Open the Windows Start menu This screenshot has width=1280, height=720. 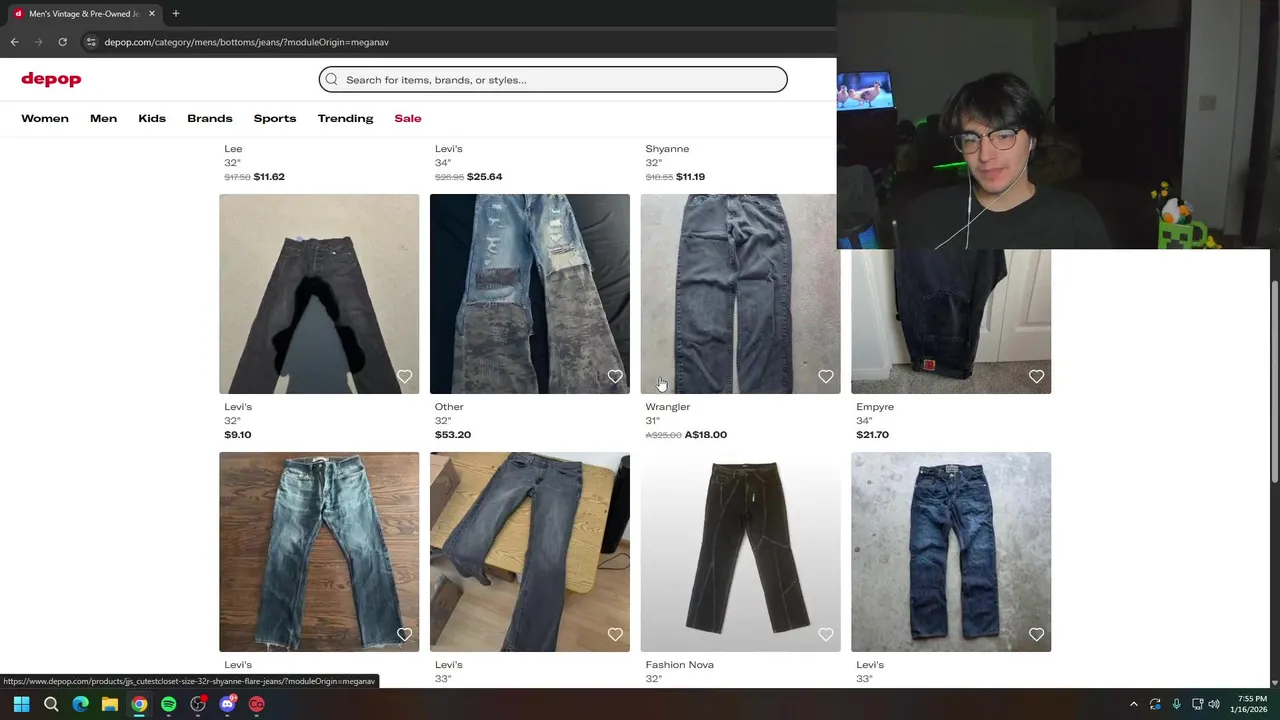point(21,704)
